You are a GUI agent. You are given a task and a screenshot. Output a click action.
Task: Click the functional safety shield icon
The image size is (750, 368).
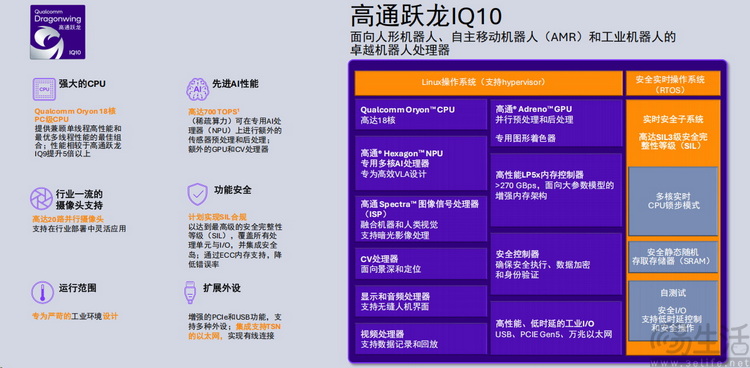(197, 194)
